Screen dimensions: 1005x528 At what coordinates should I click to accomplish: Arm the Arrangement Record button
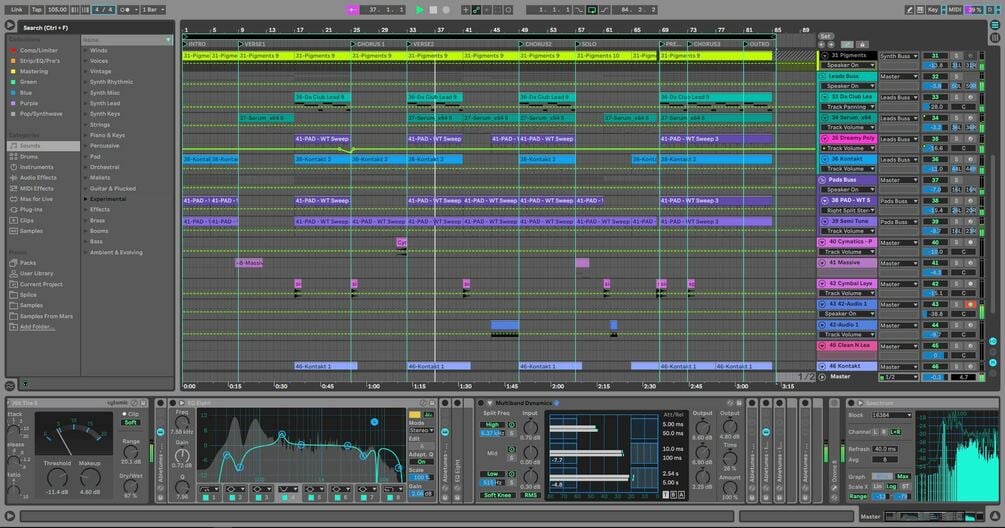click(446, 10)
